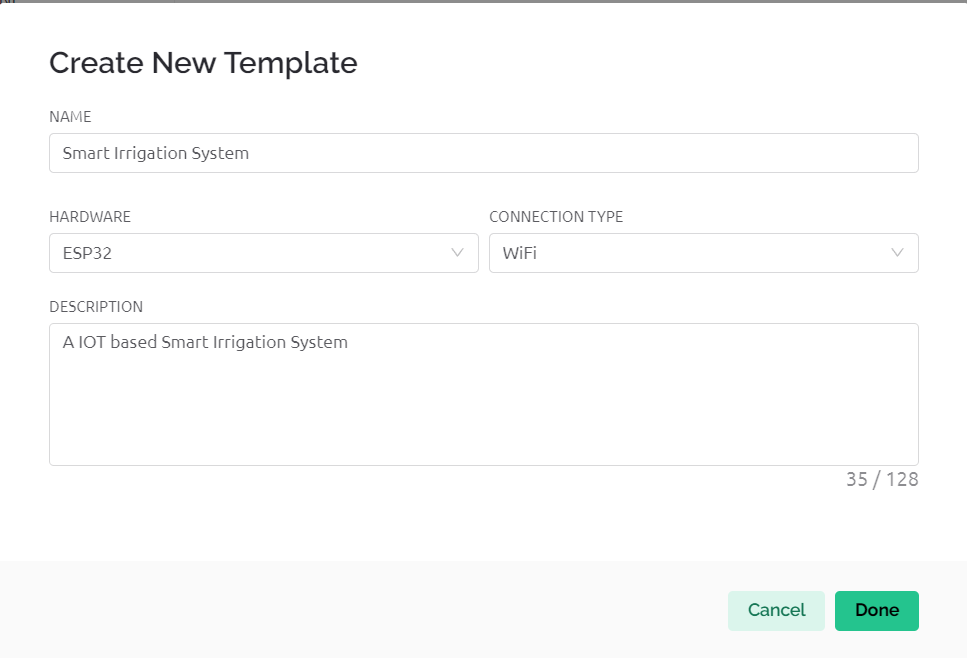Click the chevron arrow in Hardware dropdown
This screenshot has height=658, width=967.
(x=458, y=253)
